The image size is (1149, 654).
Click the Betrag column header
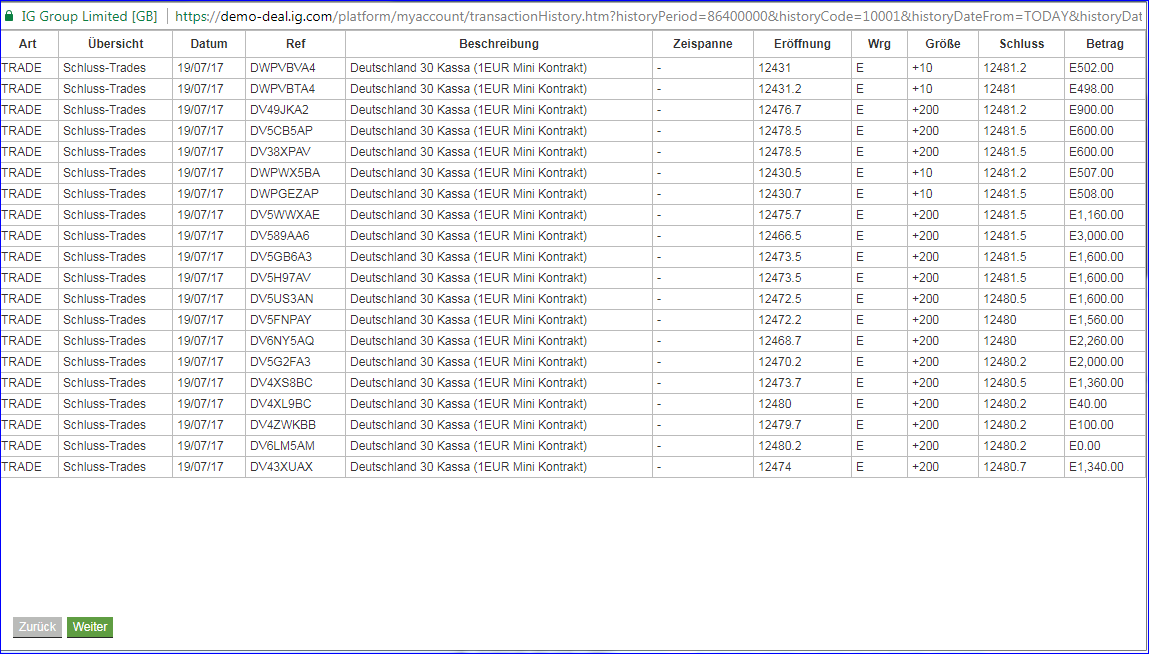coord(1105,44)
